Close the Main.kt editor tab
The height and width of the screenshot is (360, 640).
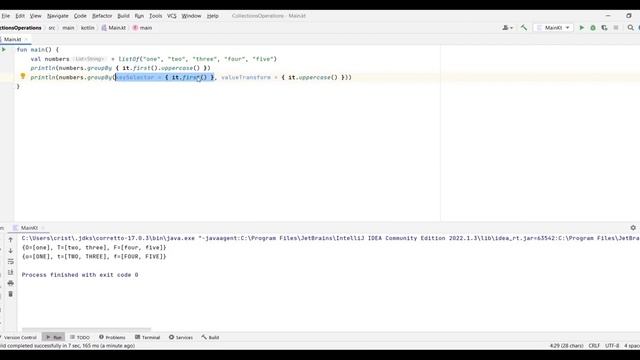(x=27, y=39)
